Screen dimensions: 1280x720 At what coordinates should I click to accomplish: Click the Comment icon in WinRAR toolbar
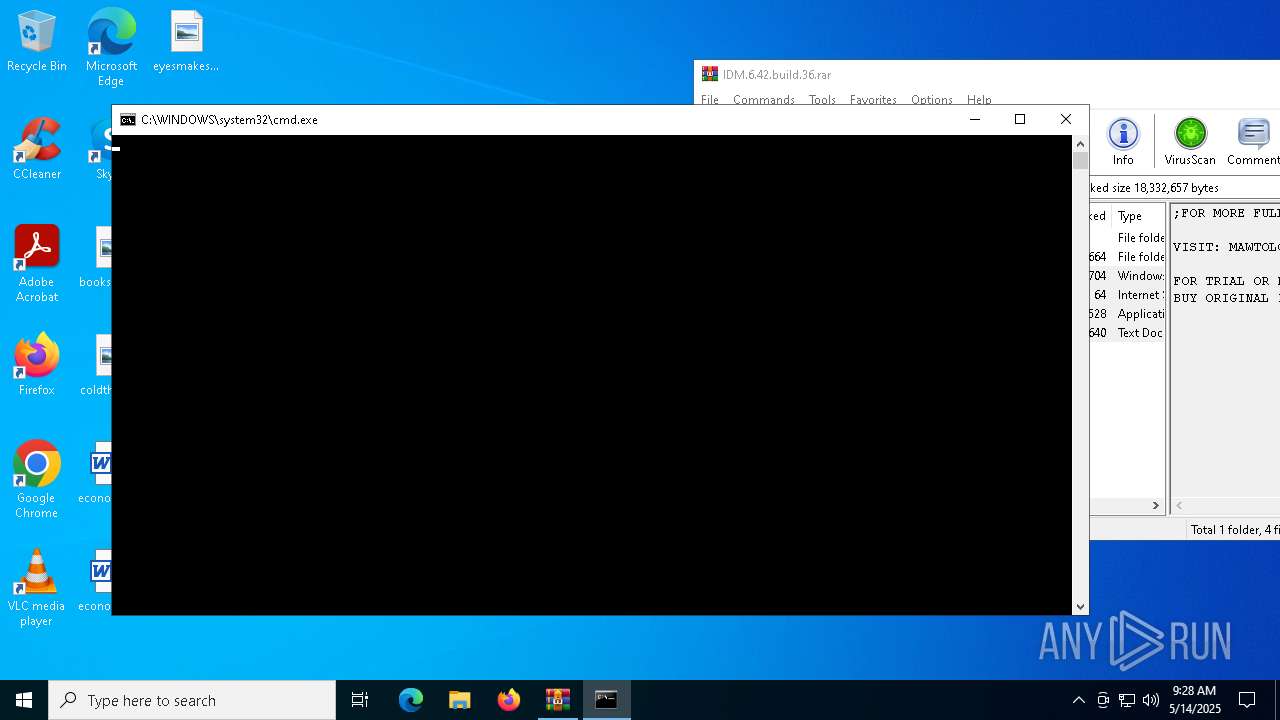tap(1253, 142)
